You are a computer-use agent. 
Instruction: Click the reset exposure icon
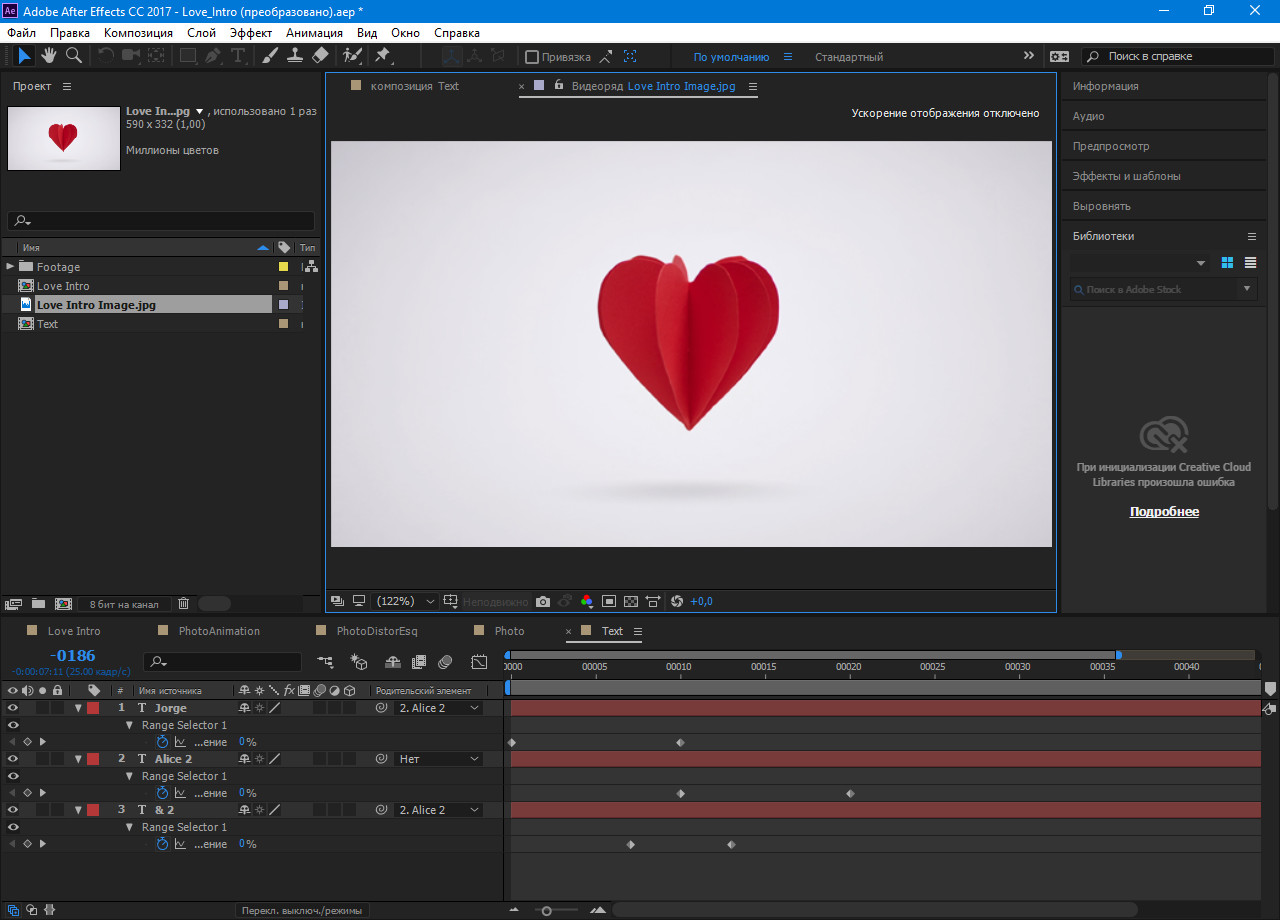tap(677, 601)
